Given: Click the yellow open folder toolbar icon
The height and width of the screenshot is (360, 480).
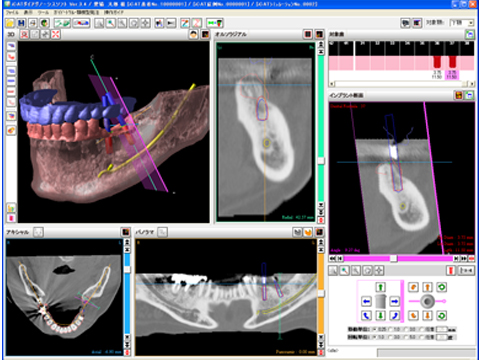Looking at the screenshot, I should point(10,23).
